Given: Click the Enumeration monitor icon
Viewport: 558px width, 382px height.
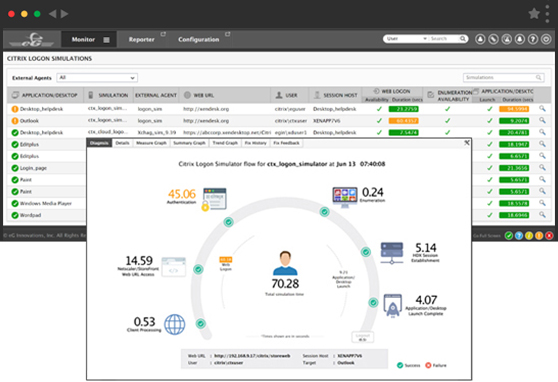Looking at the screenshot, I should click(x=345, y=197).
